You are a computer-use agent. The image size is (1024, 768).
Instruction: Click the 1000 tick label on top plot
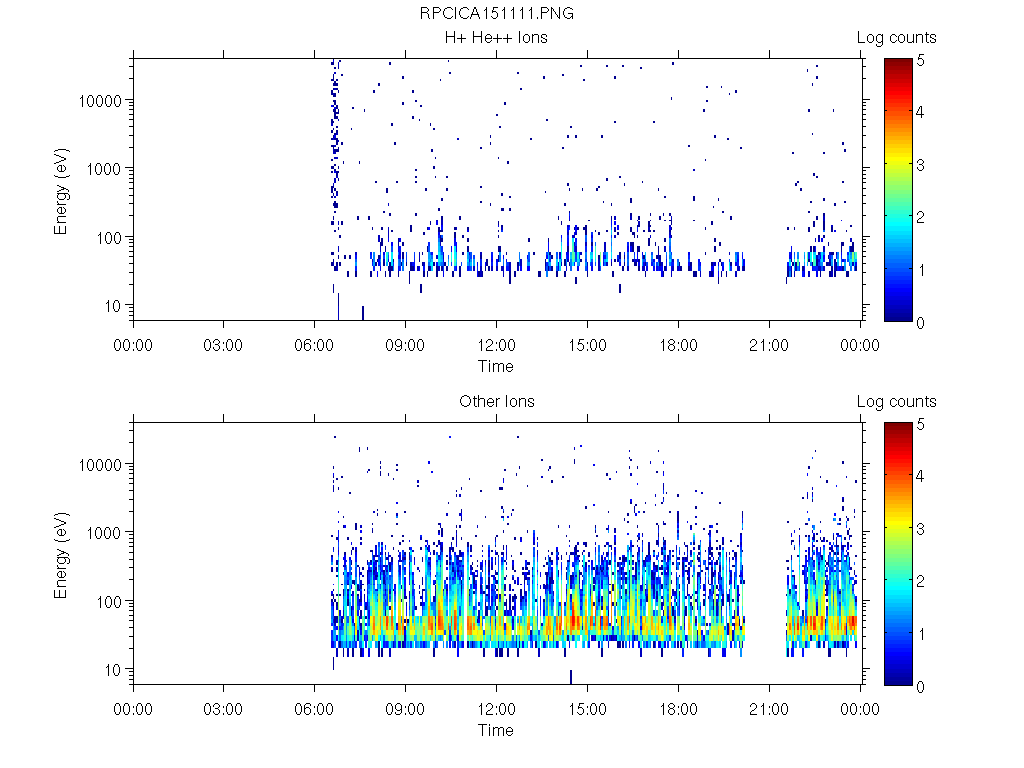(x=104, y=169)
